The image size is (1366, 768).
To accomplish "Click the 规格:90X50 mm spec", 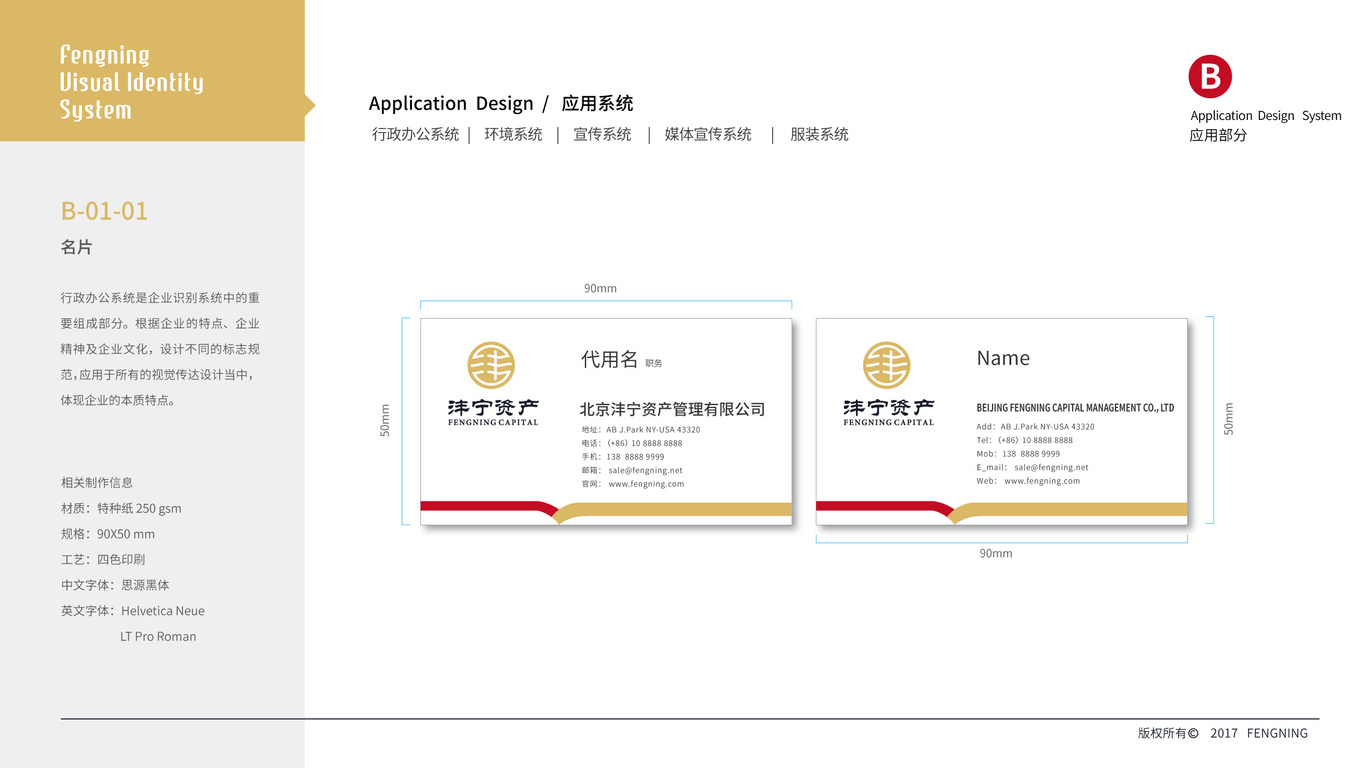I will click(x=108, y=534).
